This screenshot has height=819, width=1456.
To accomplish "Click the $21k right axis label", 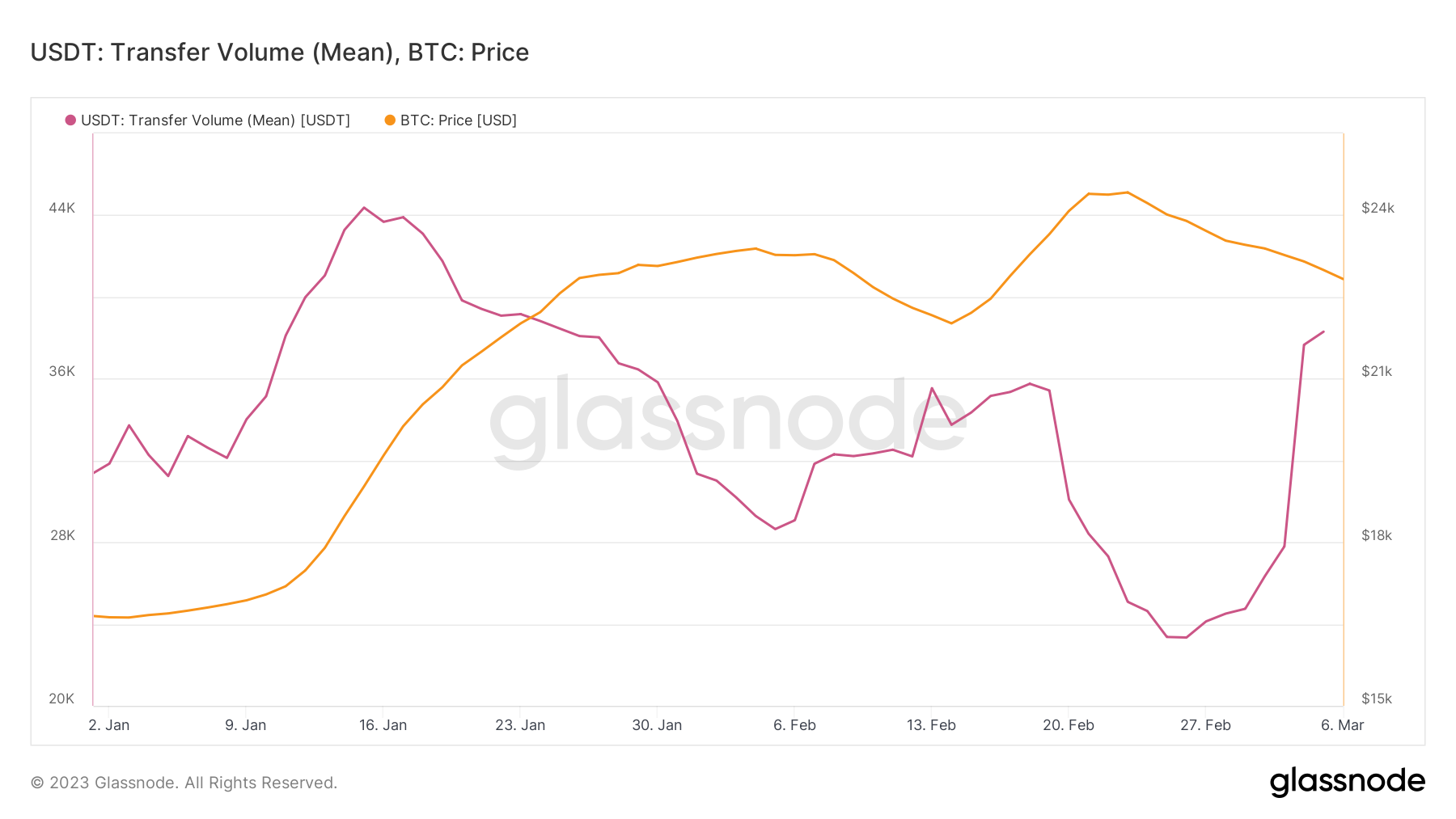I will tap(1377, 371).
